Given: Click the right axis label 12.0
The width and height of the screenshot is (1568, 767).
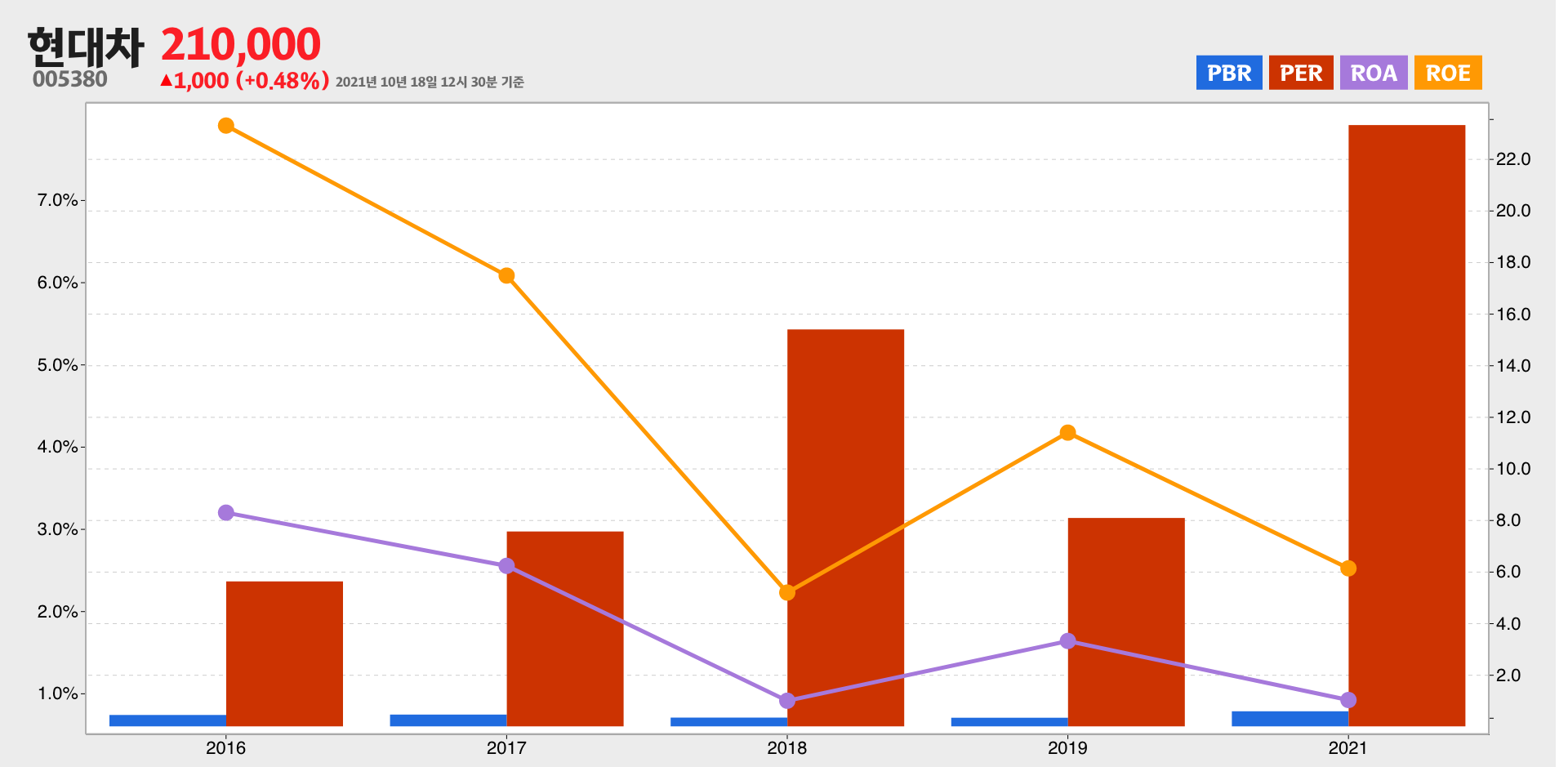Looking at the screenshot, I should 1513,417.
